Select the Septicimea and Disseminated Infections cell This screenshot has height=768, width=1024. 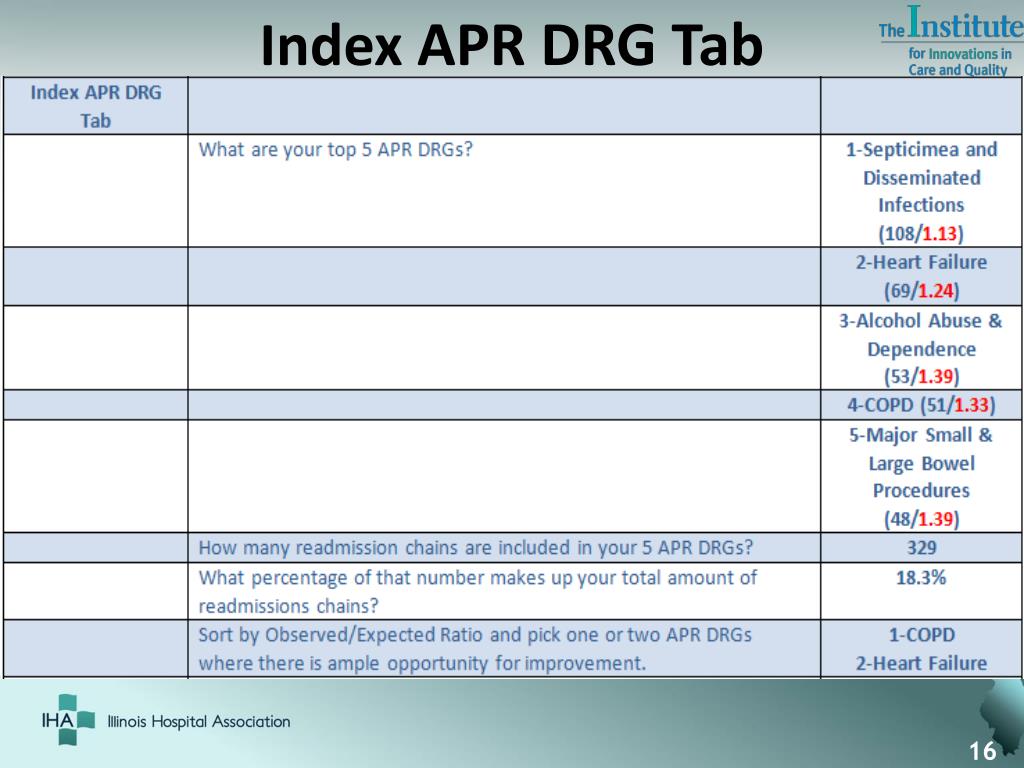[x=921, y=191]
